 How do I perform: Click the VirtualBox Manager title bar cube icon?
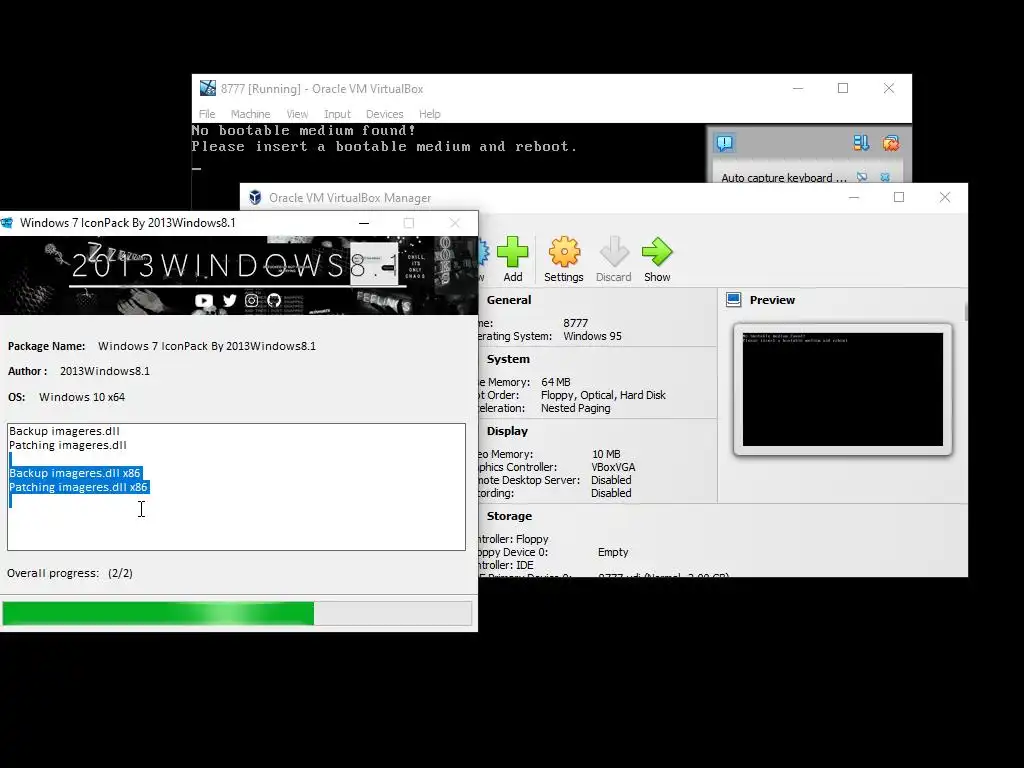[x=255, y=197]
